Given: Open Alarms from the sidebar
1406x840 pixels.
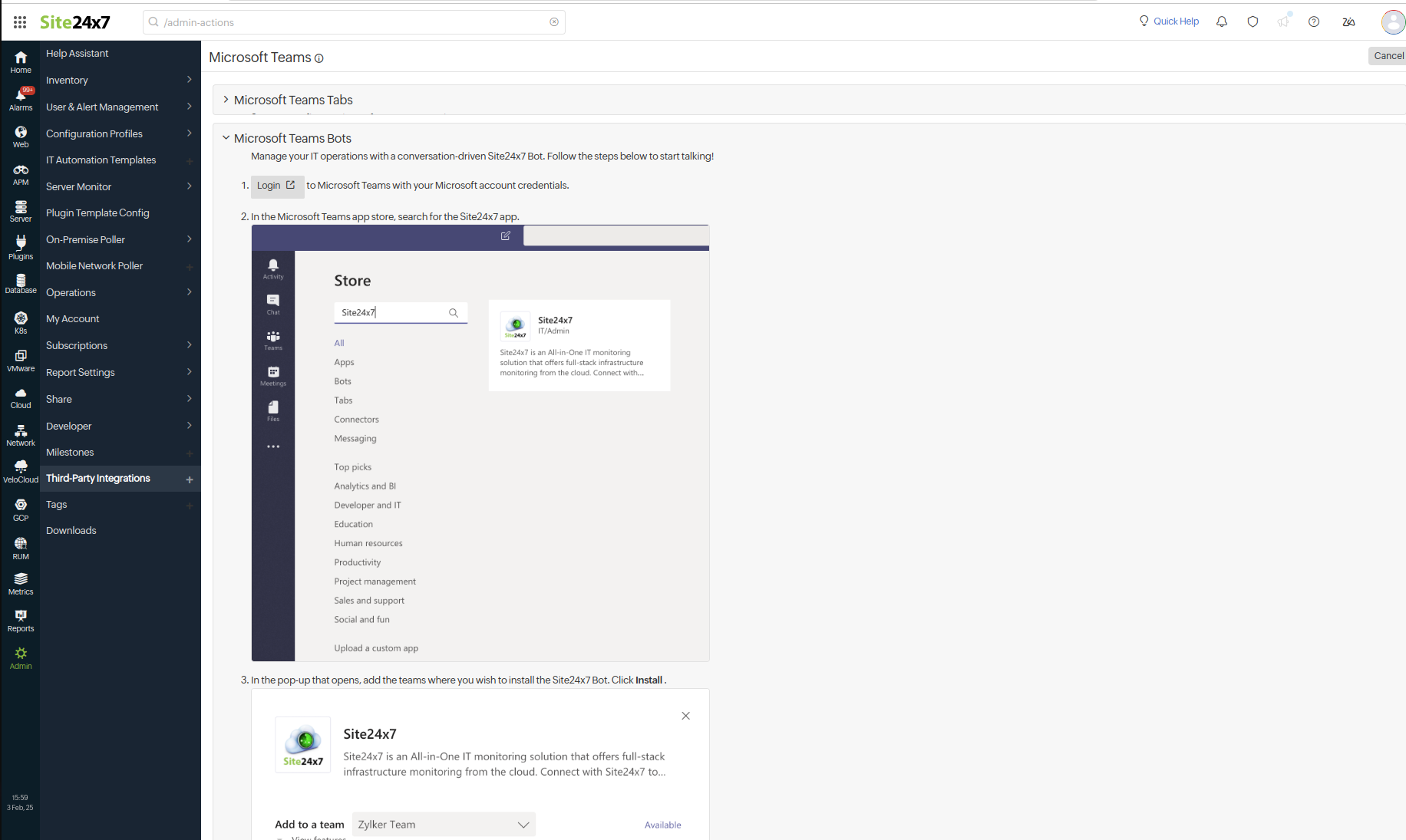Looking at the screenshot, I should click(x=20, y=98).
